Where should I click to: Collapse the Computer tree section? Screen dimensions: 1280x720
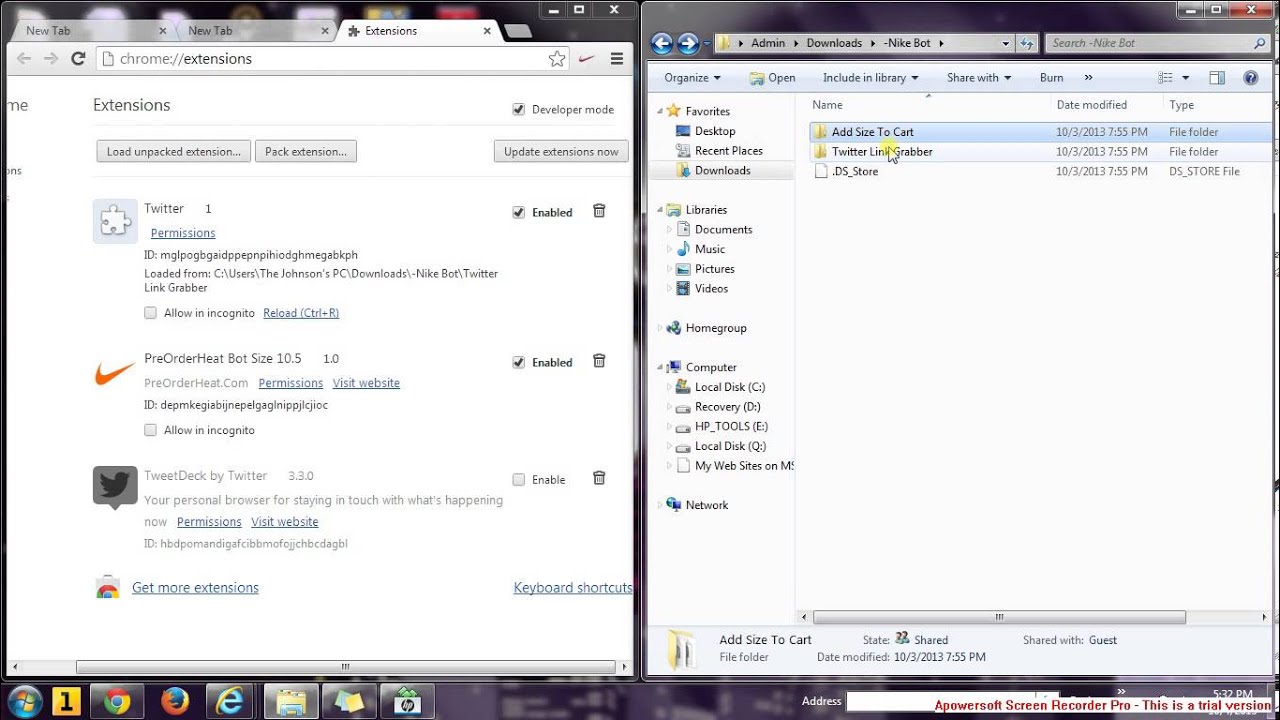click(x=660, y=367)
